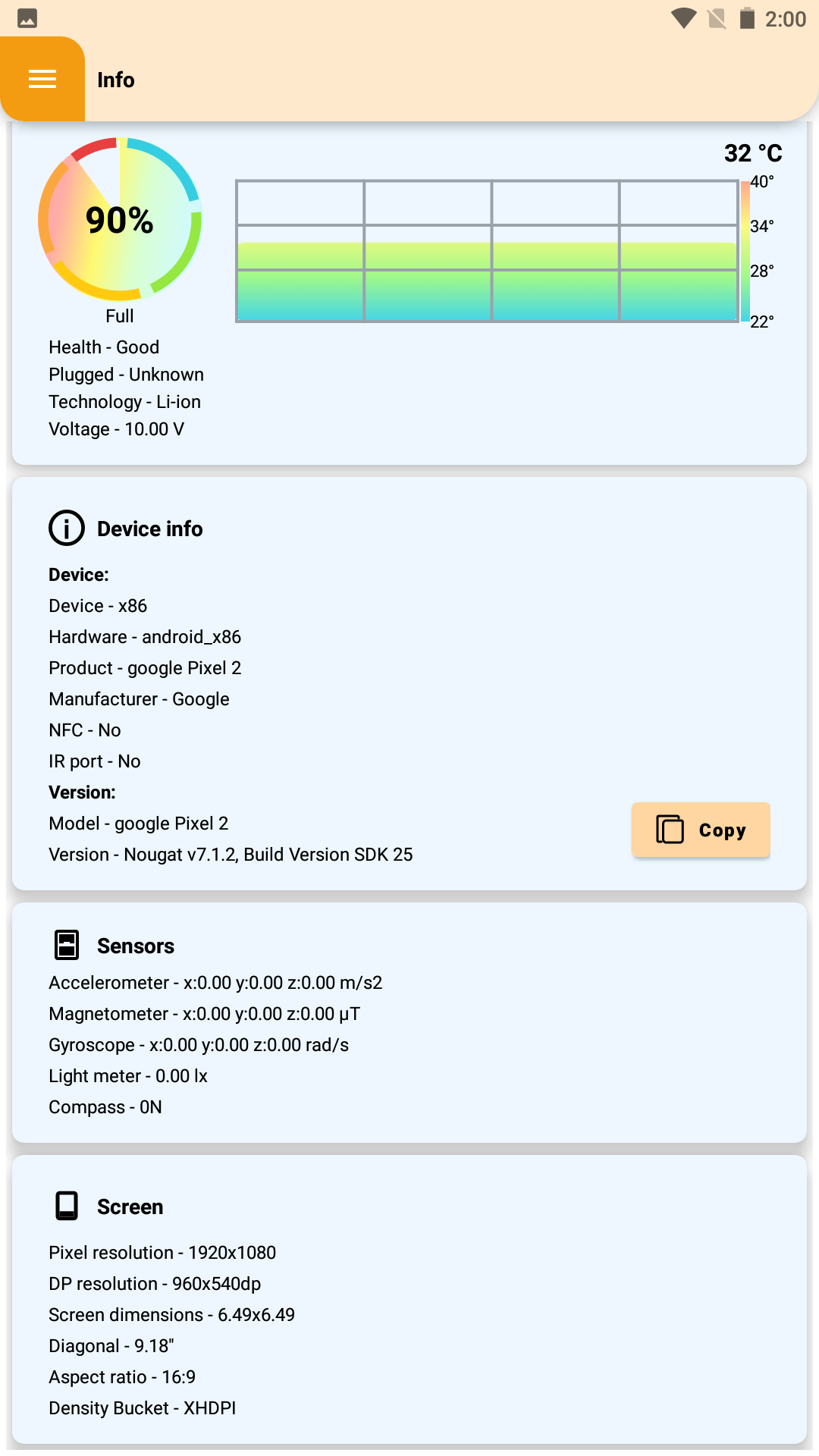Screen dimensions: 819x1456
Task: Click the Copy button label
Action: (x=722, y=830)
